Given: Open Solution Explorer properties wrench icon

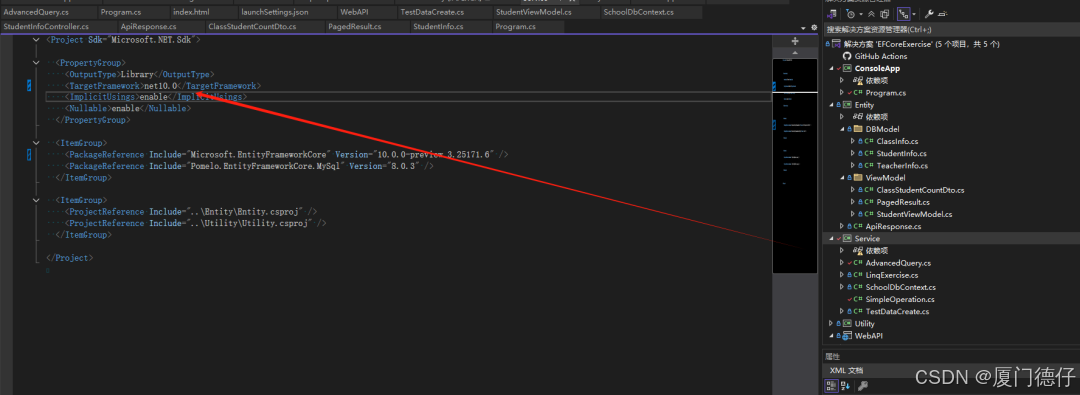Looking at the screenshot, I should tap(928, 14).
